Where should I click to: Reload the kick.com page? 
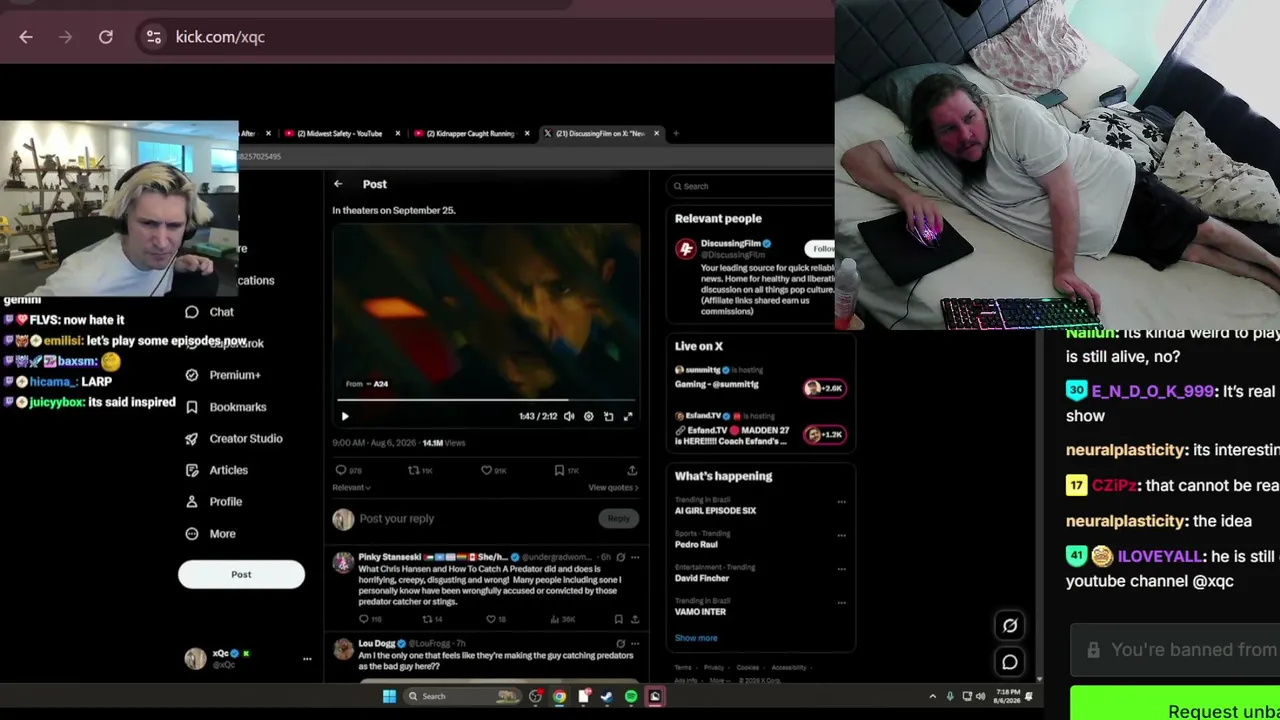point(106,37)
